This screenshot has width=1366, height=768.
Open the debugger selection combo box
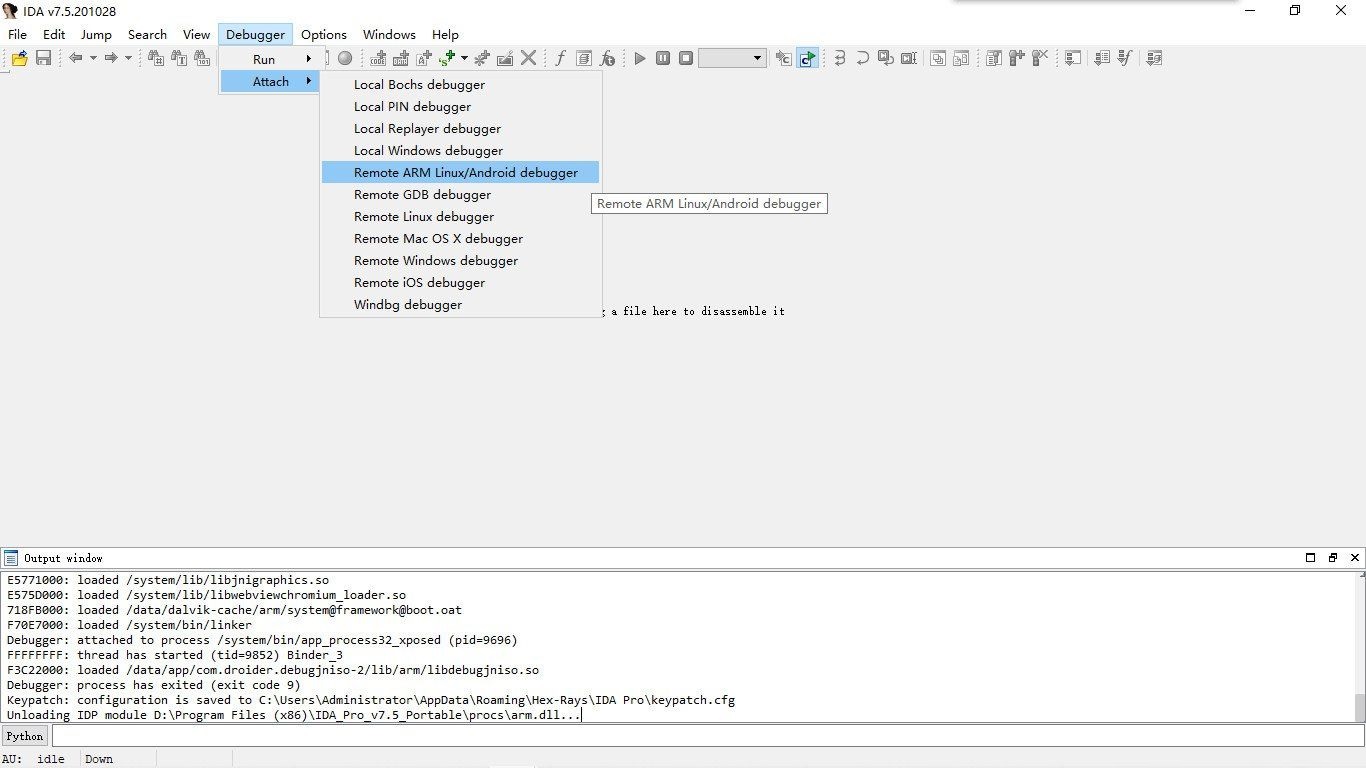[x=732, y=58]
